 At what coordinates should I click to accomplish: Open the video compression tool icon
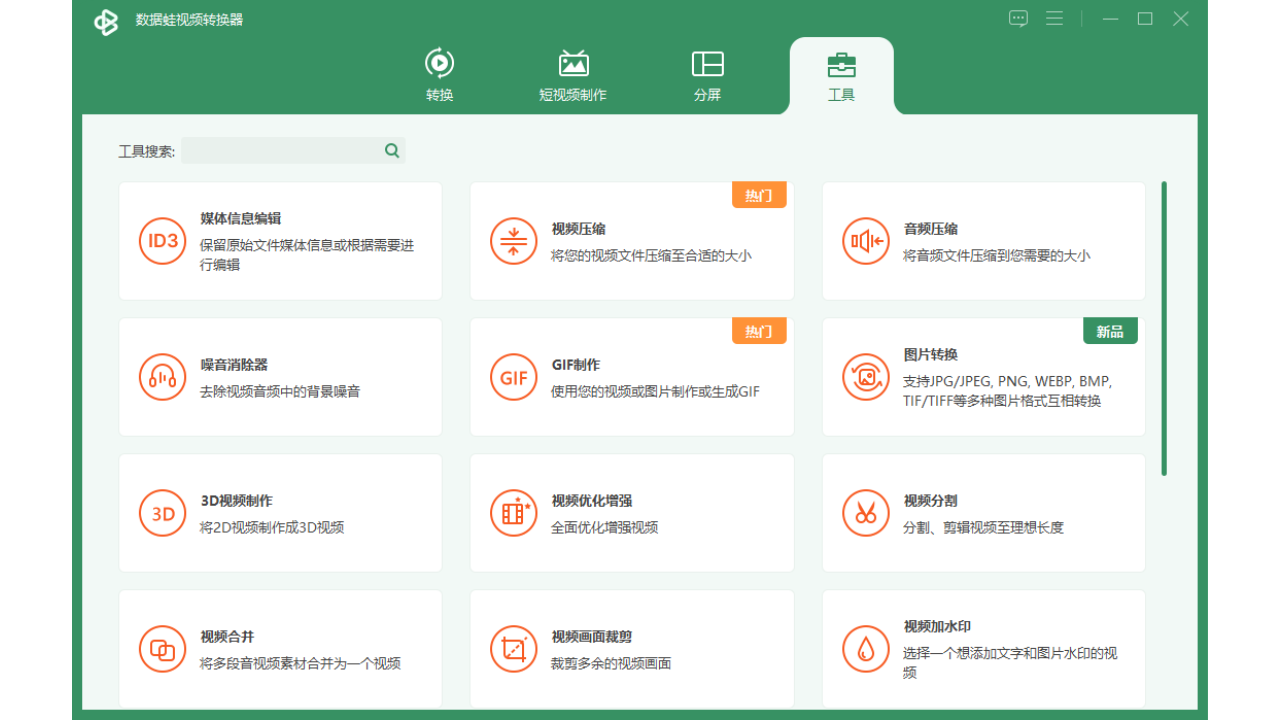click(x=514, y=241)
